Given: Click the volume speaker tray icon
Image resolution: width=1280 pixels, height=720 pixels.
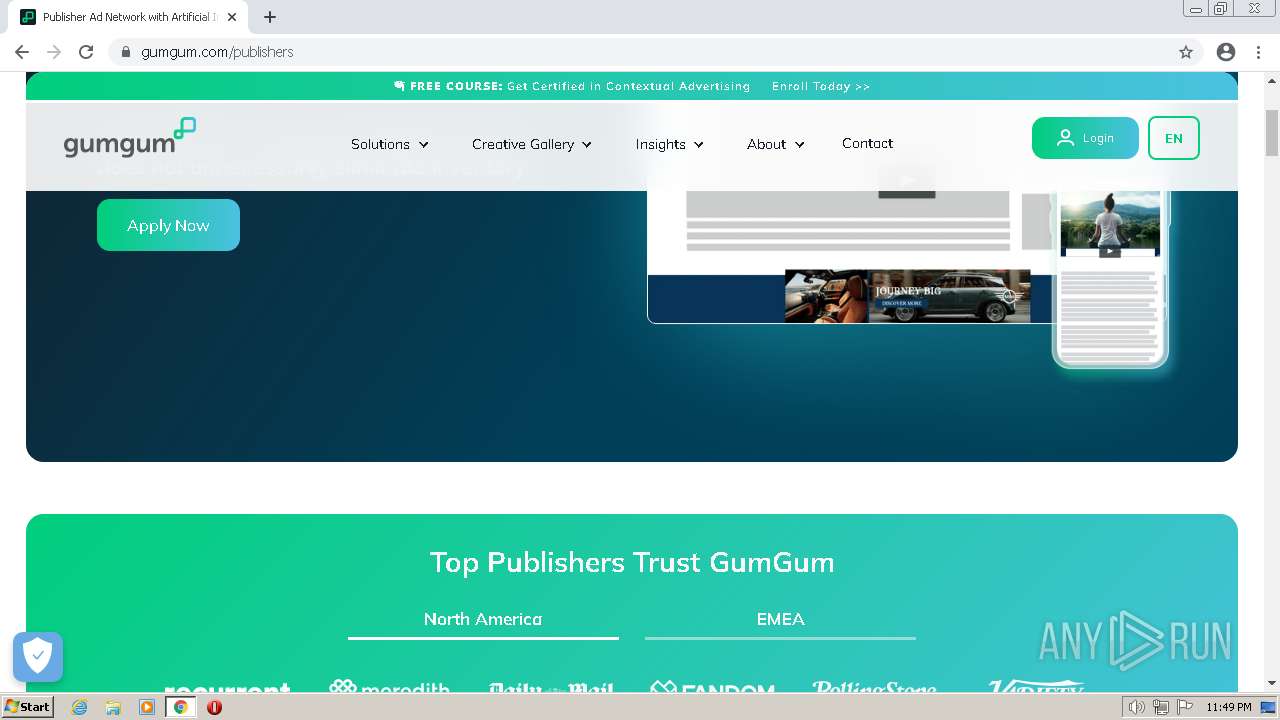Looking at the screenshot, I should coord(1137,707).
